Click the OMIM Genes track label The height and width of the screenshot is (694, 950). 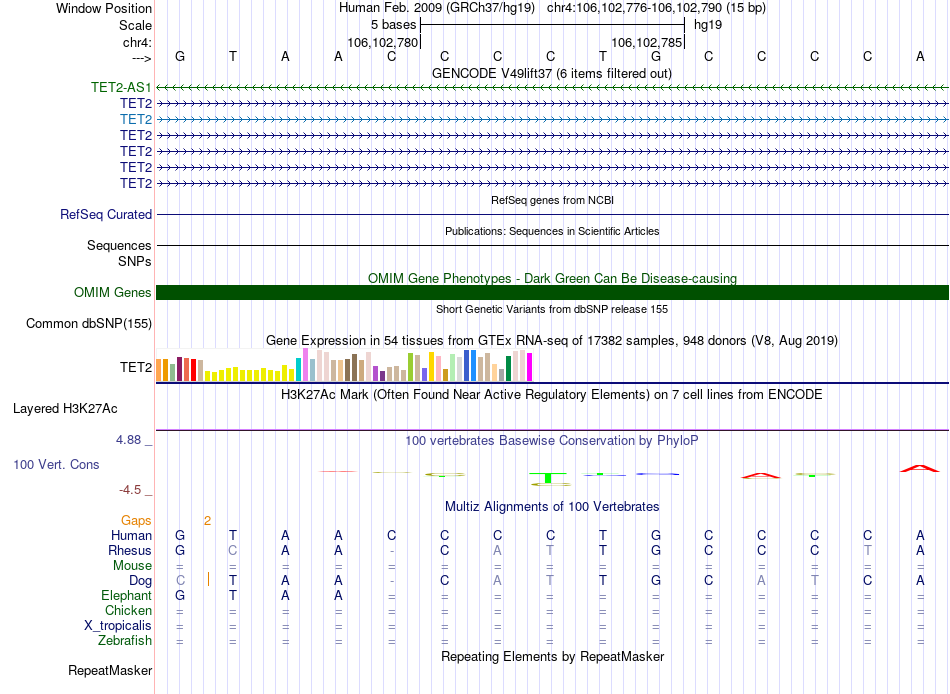[113, 292]
